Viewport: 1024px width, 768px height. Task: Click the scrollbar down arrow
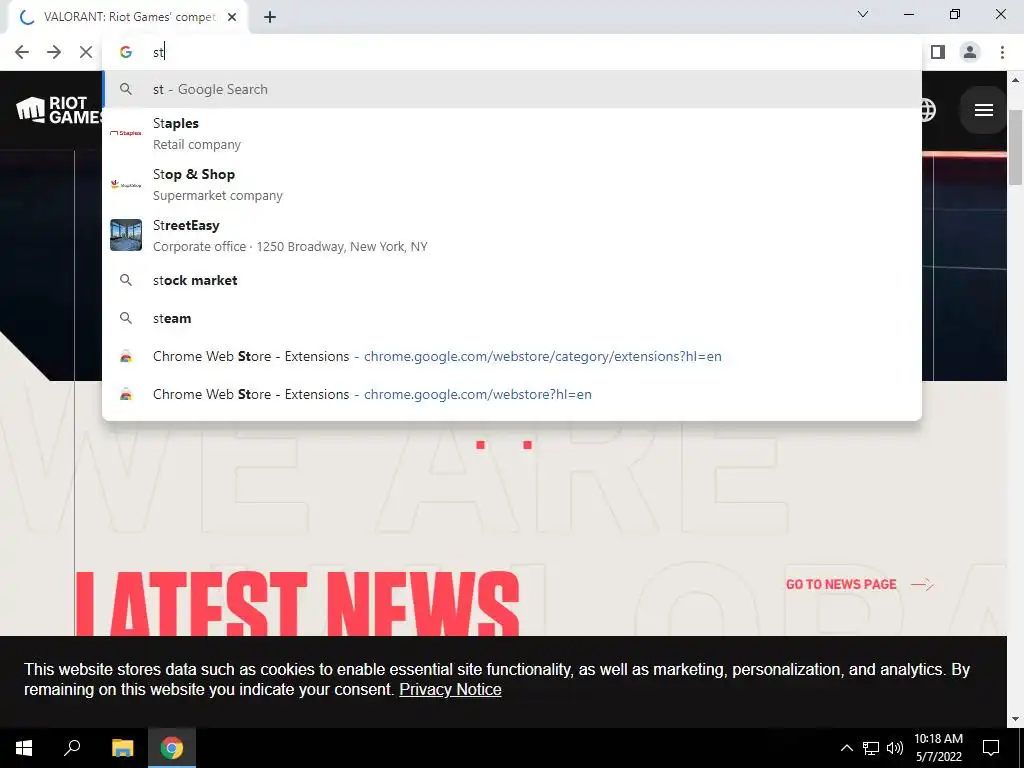click(x=1016, y=719)
